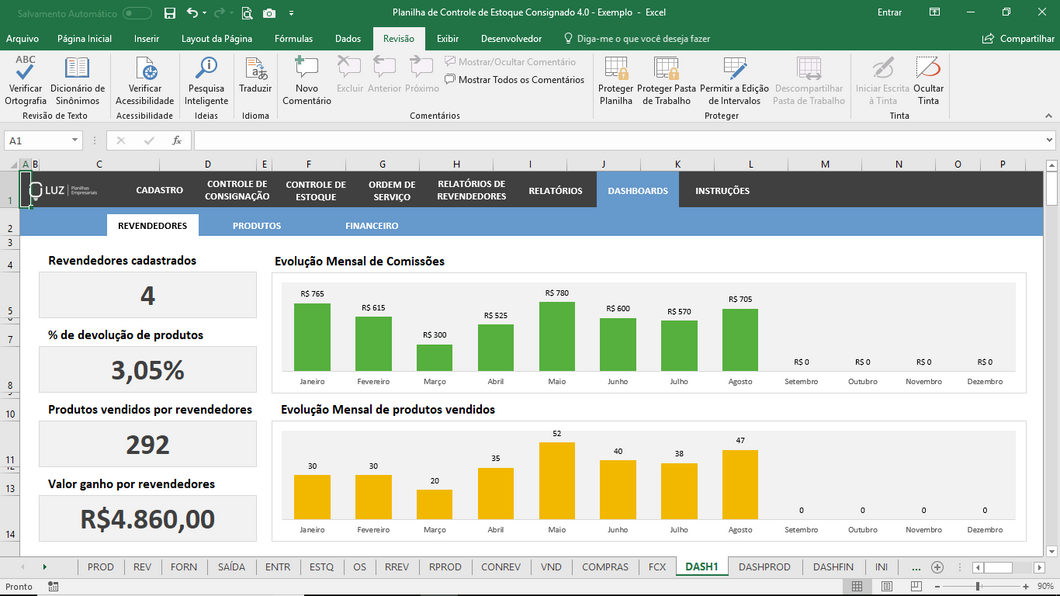Show more sheet tabs via ellipsis
1060x596 pixels.
pos(916,567)
